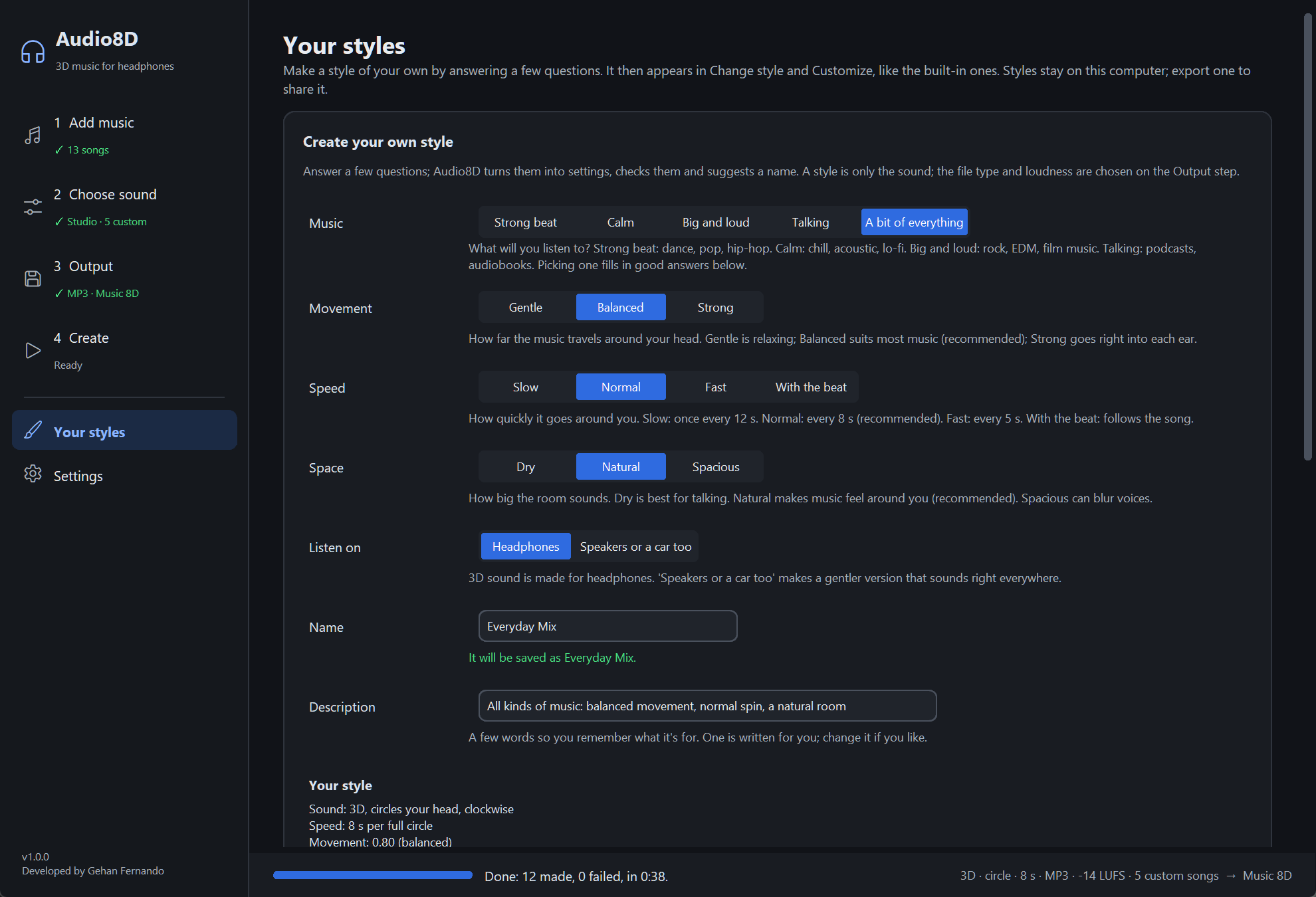
Task: Click the music note icon beside Add music
Action: (x=33, y=136)
